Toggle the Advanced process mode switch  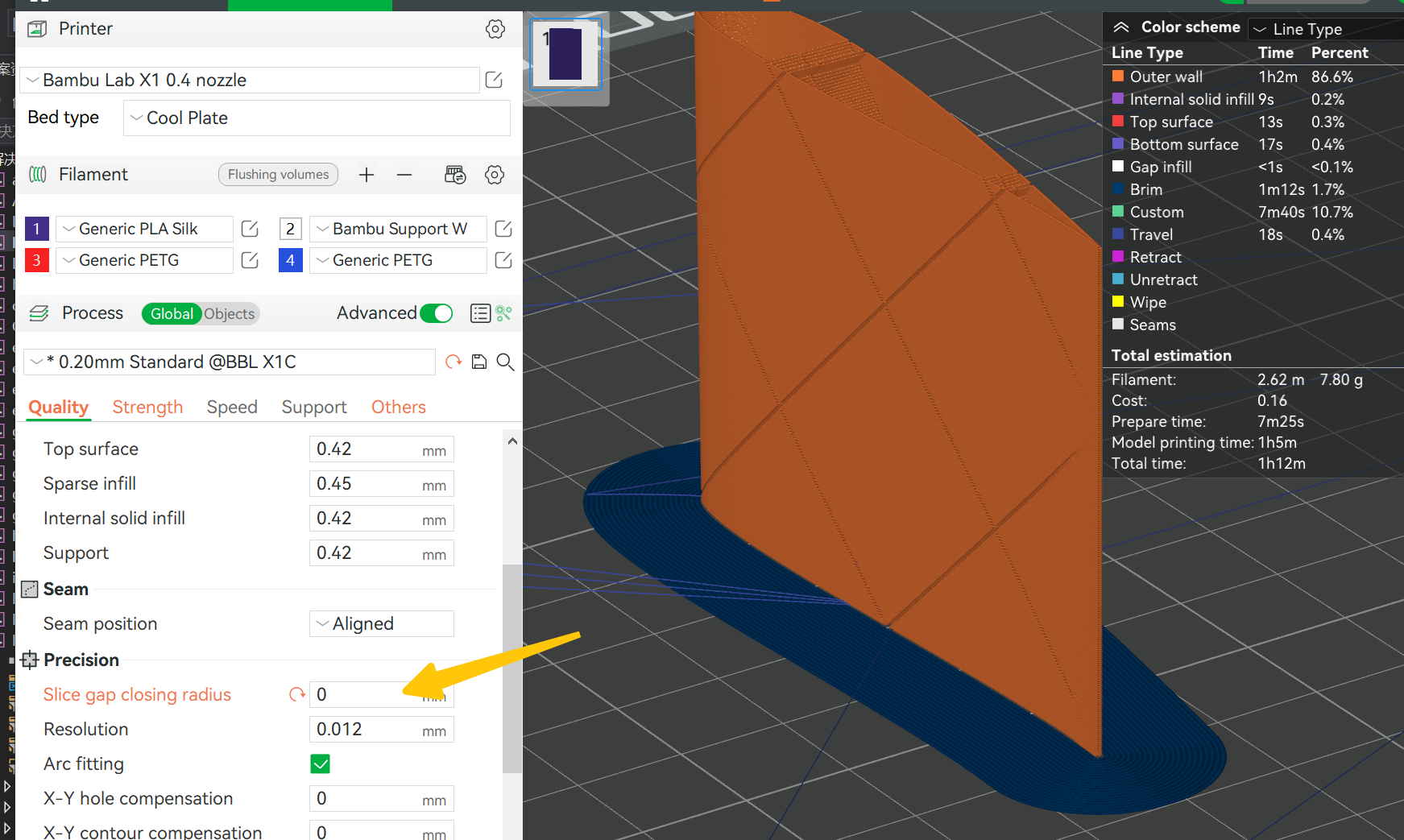(x=436, y=313)
